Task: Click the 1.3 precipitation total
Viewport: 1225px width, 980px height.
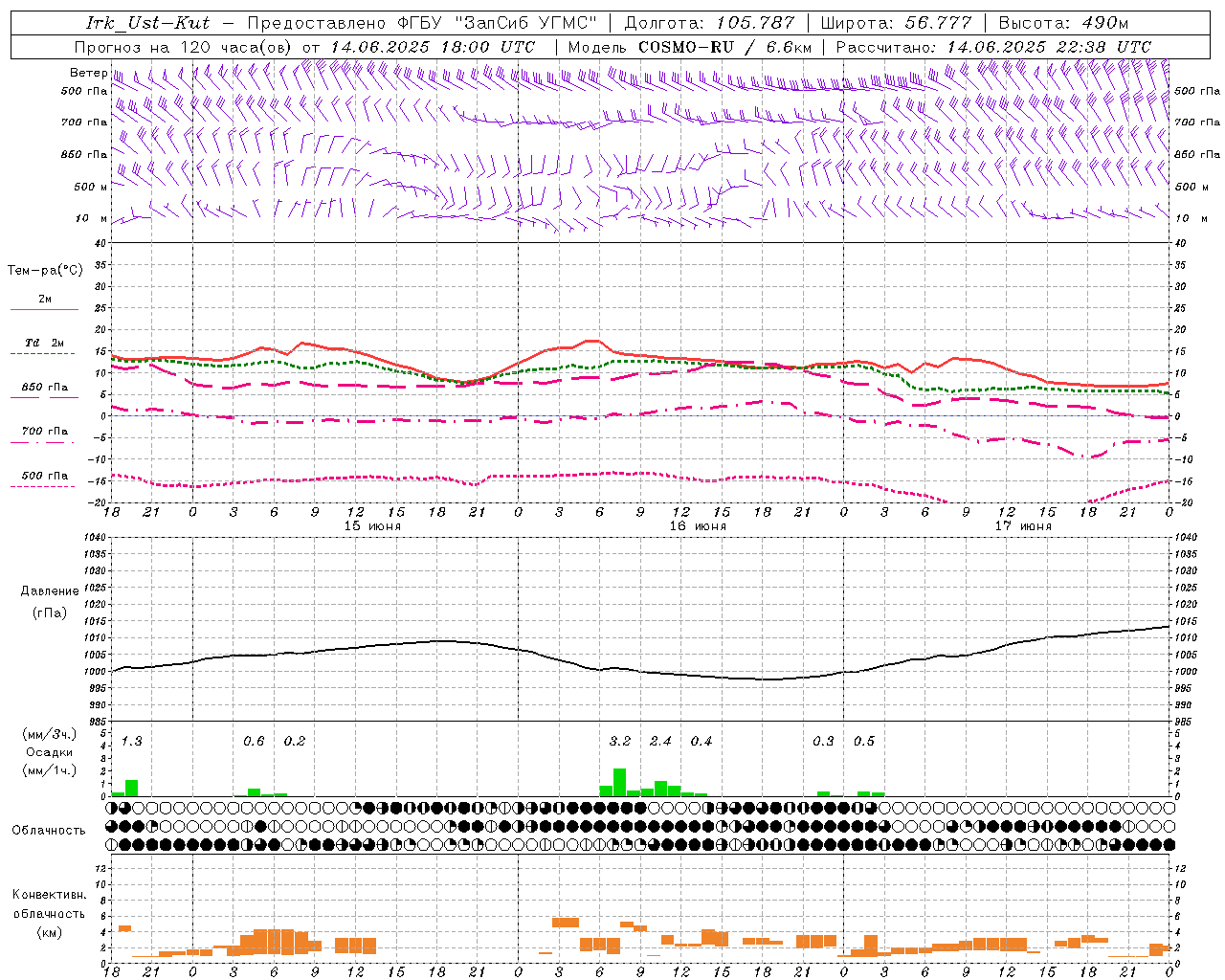Action: 131,742
